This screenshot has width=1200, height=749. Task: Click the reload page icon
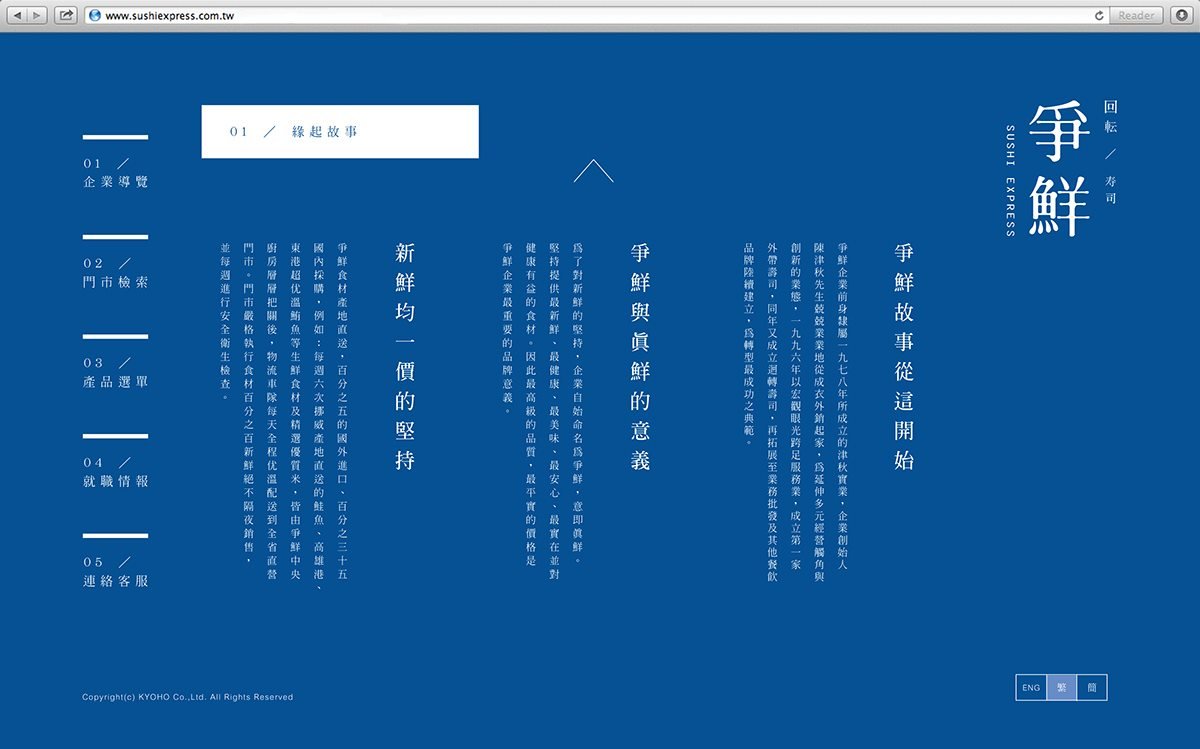pyautogui.click(x=1099, y=15)
